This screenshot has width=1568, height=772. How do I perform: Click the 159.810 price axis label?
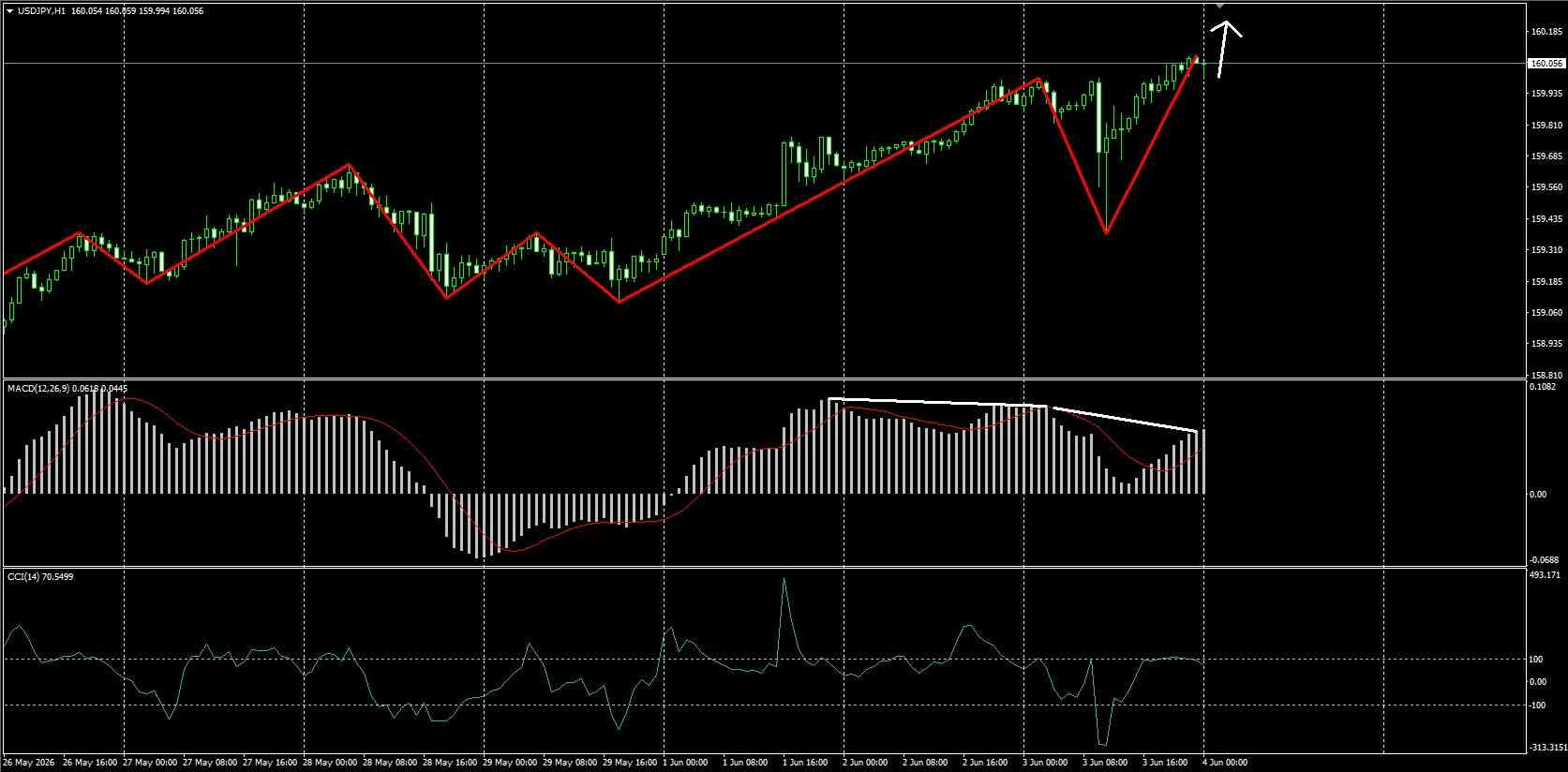click(1545, 126)
